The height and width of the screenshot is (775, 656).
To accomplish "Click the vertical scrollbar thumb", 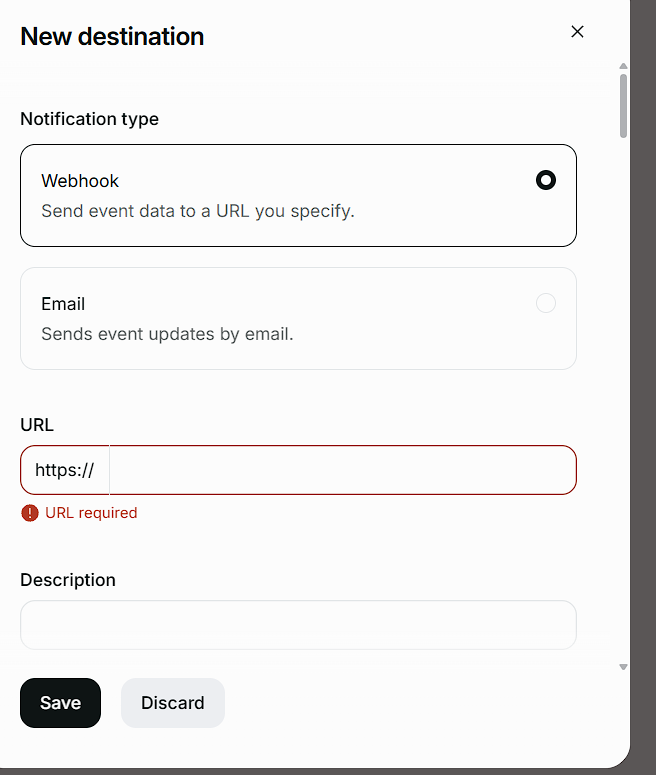I will coord(623,106).
